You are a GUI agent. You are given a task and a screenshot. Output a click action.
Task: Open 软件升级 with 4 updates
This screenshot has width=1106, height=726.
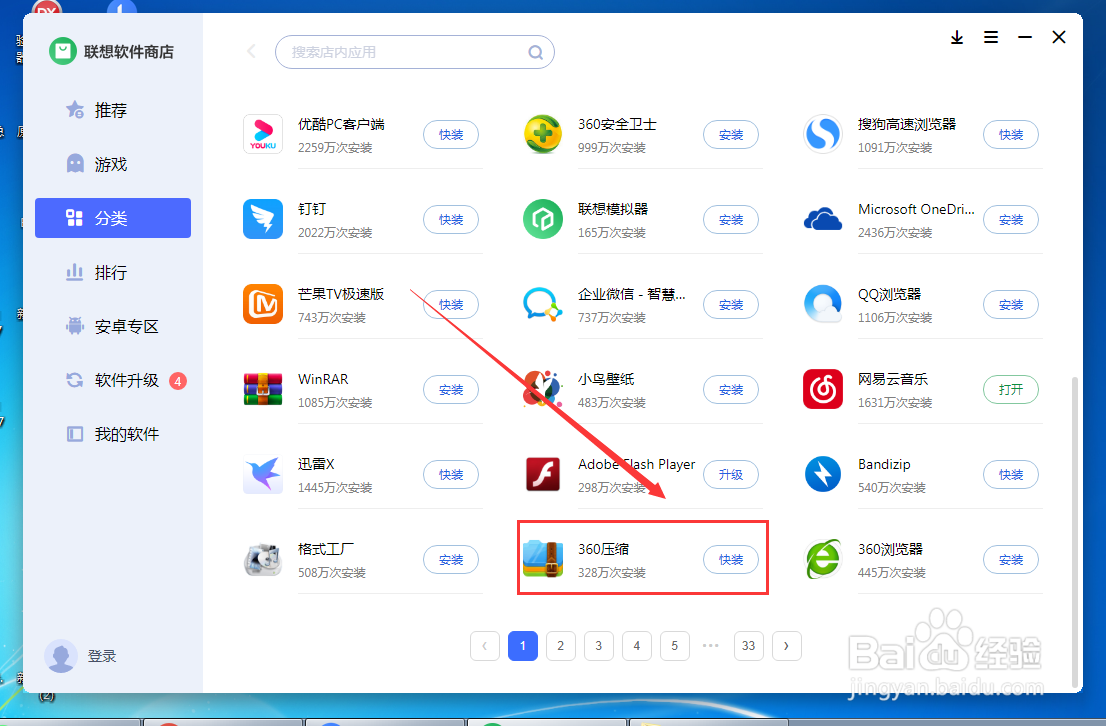click(x=113, y=380)
